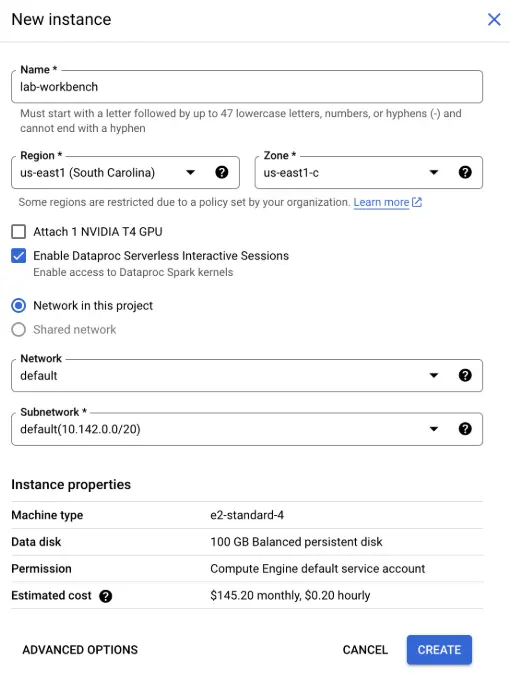The height and width of the screenshot is (674, 510).
Task: Select the Shared network radio option
Action: [x=18, y=330]
